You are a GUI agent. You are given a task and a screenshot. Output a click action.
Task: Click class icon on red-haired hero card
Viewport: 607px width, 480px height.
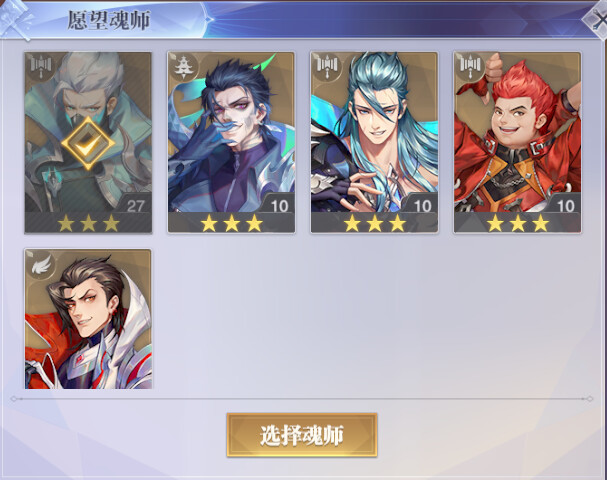click(470, 65)
